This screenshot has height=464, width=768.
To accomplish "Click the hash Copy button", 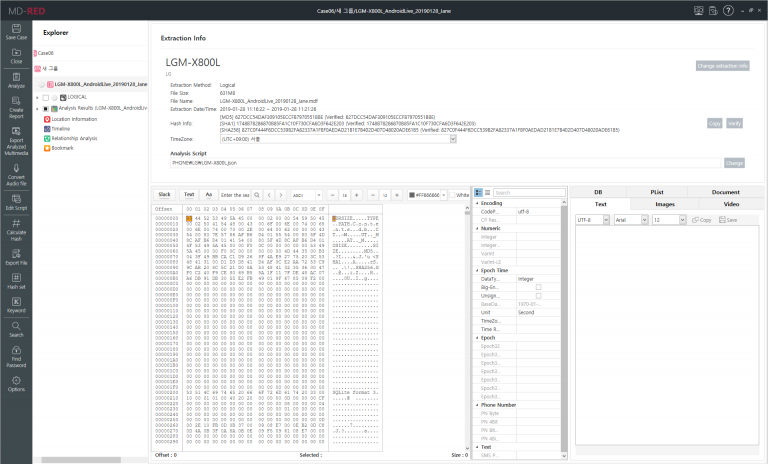I will [715, 123].
